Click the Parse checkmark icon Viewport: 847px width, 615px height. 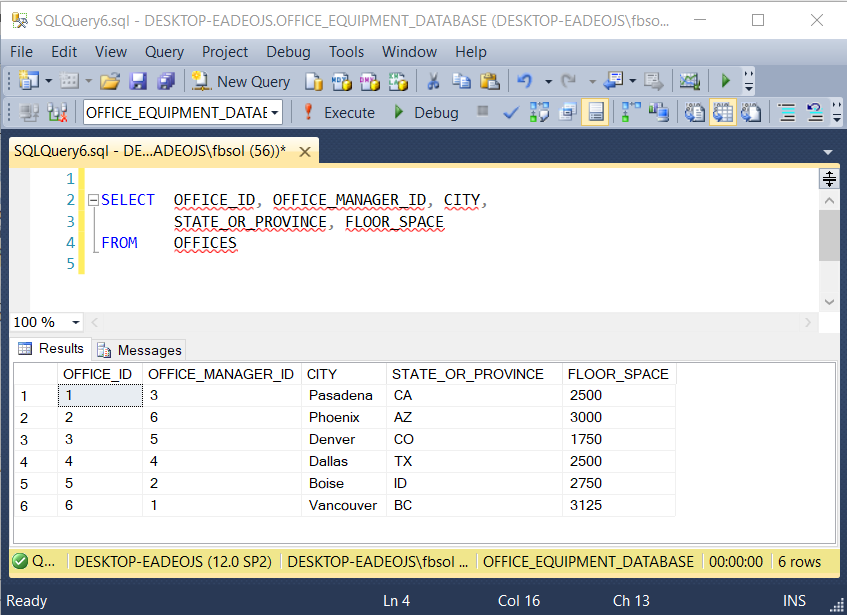pyautogui.click(x=510, y=113)
